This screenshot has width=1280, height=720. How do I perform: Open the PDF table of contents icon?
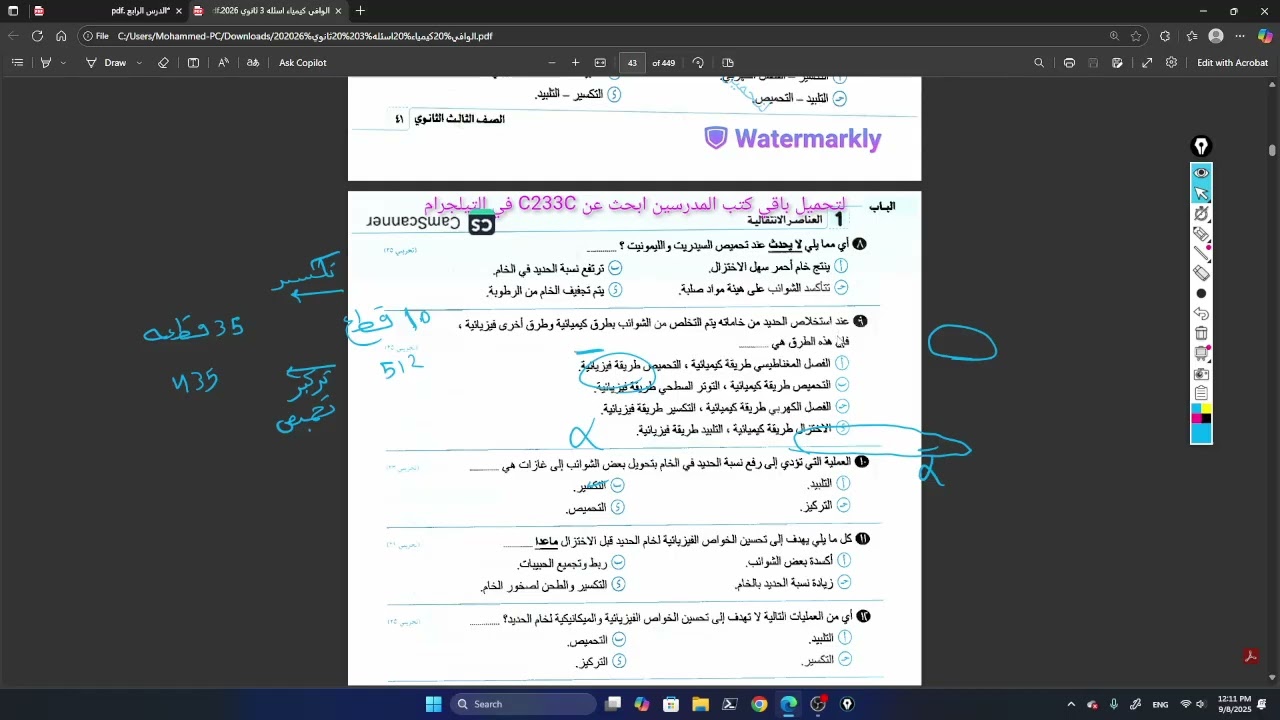click(x=17, y=62)
